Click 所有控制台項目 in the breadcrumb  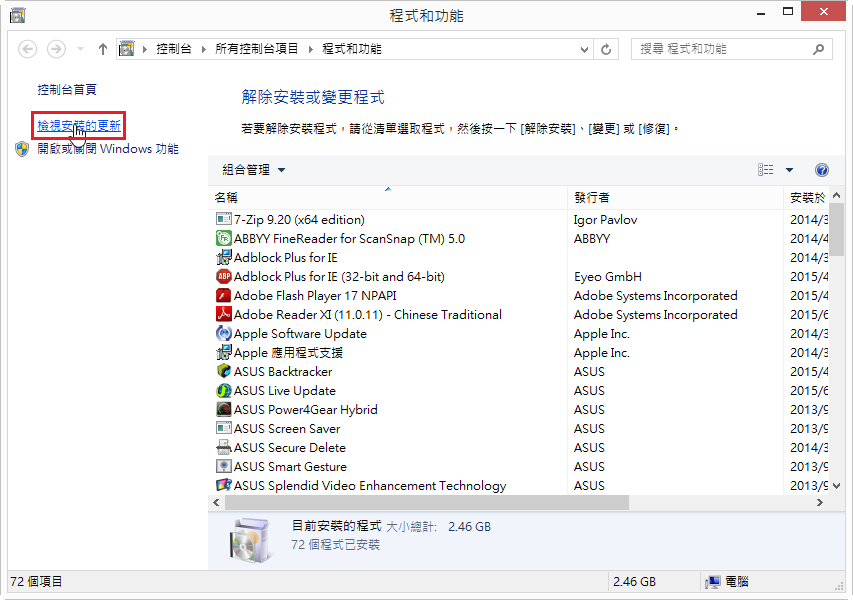257,49
